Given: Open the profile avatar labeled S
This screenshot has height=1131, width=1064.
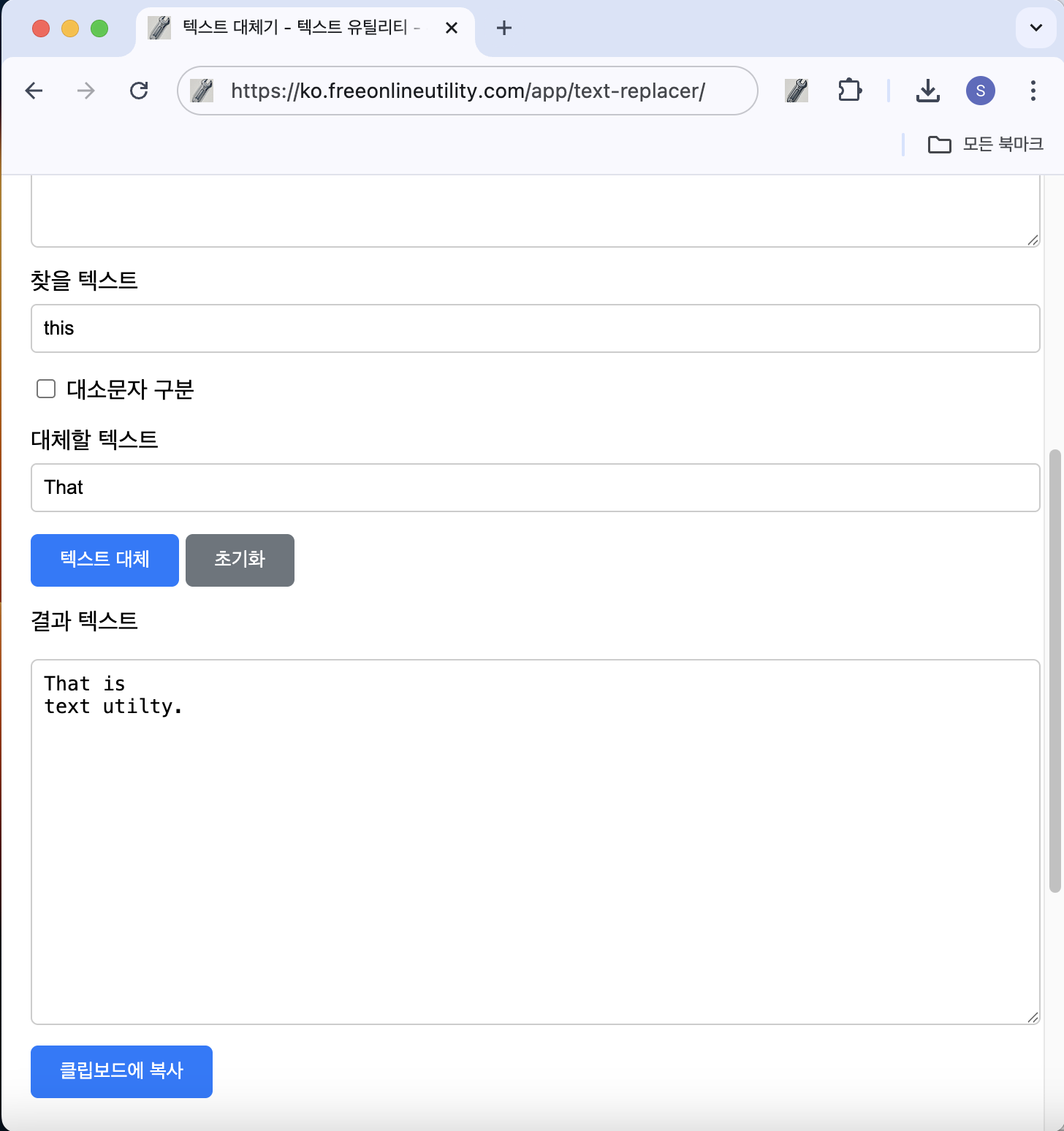Looking at the screenshot, I should [980, 91].
